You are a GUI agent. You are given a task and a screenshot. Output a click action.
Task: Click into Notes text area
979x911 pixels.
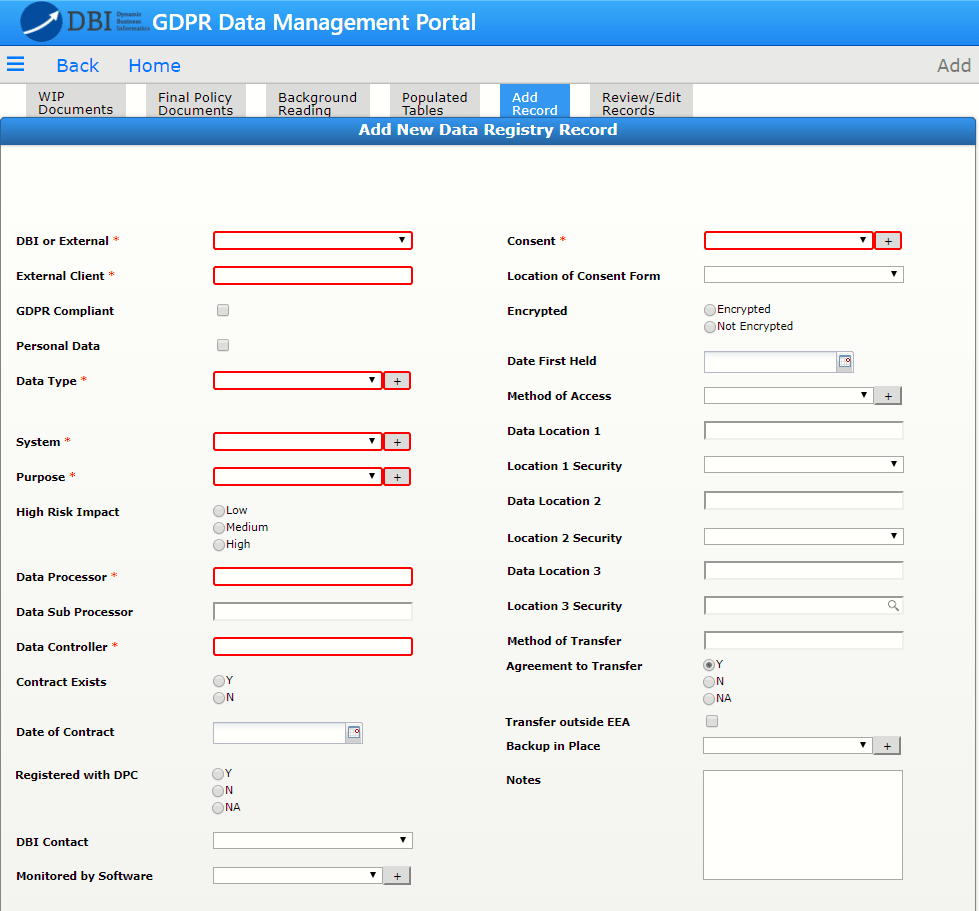tap(803, 825)
